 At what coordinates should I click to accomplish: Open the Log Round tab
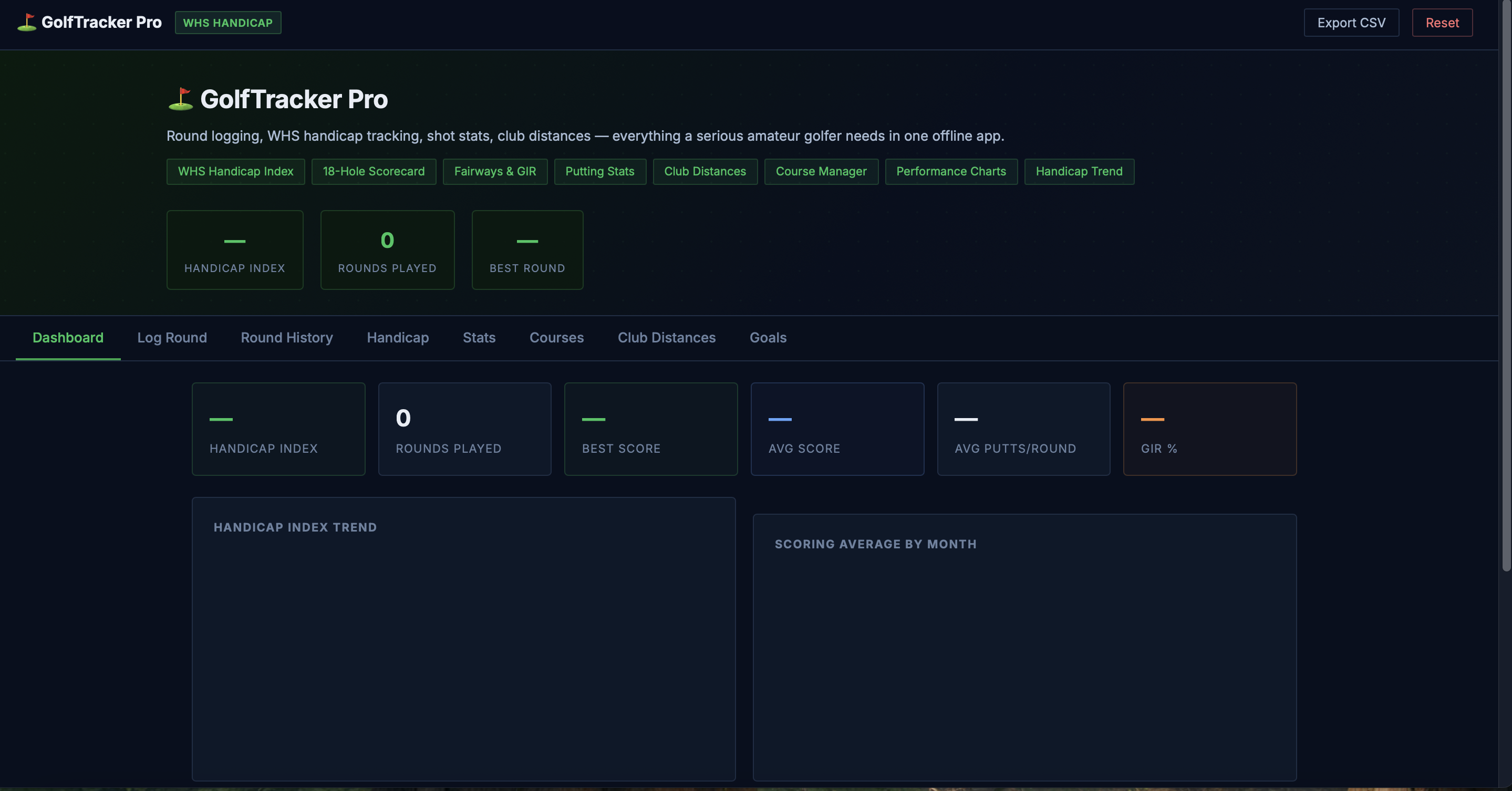pos(172,338)
